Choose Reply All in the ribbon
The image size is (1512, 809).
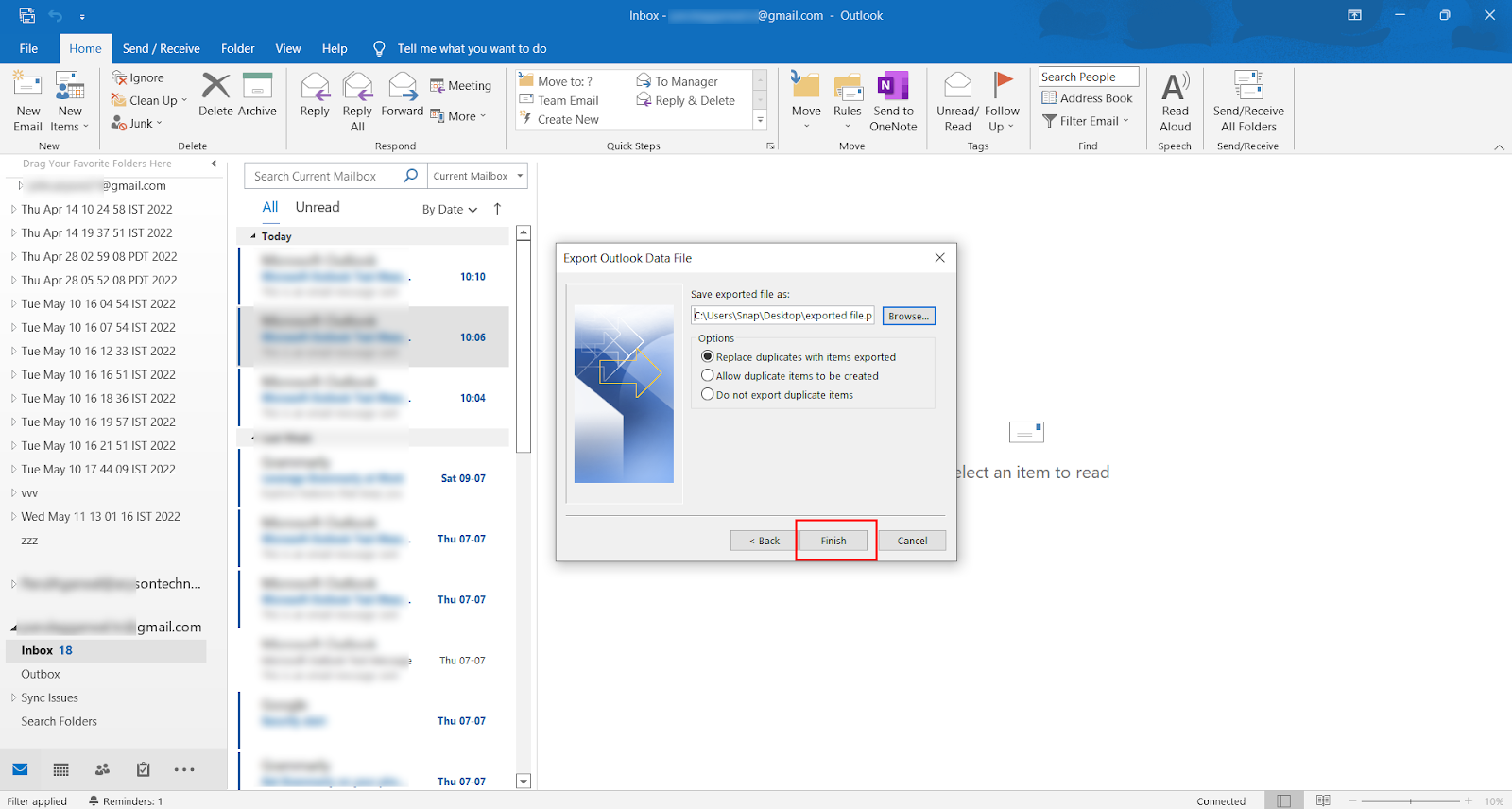pyautogui.click(x=357, y=102)
